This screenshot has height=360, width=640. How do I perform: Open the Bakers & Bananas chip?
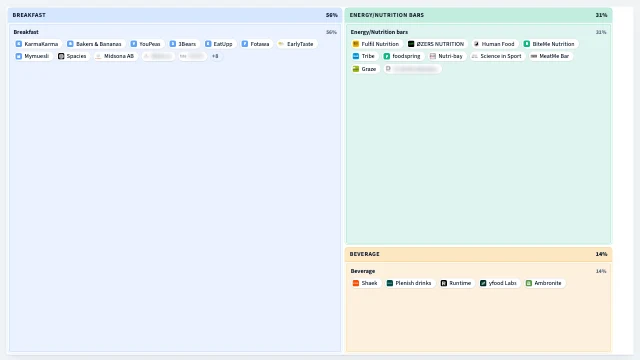pos(95,44)
